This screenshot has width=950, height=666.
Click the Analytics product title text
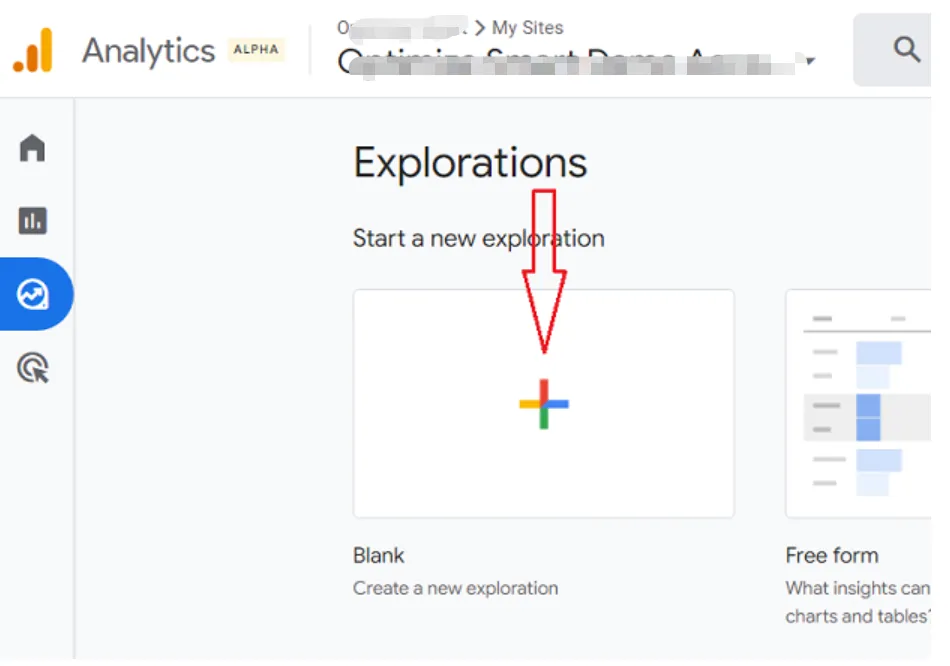[148, 51]
